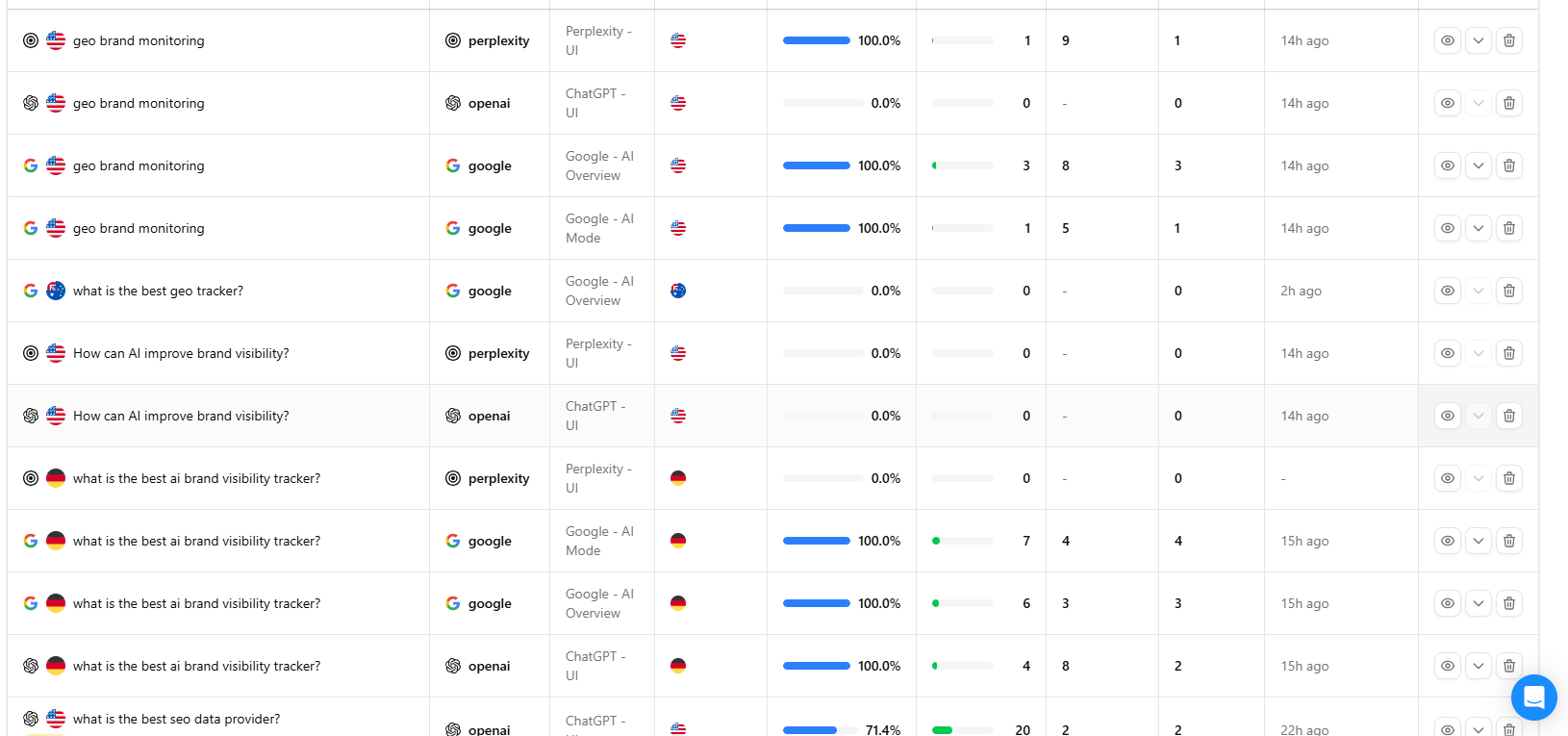
Task: Click the Australian flag on best geo tracker row
Action: (x=678, y=290)
